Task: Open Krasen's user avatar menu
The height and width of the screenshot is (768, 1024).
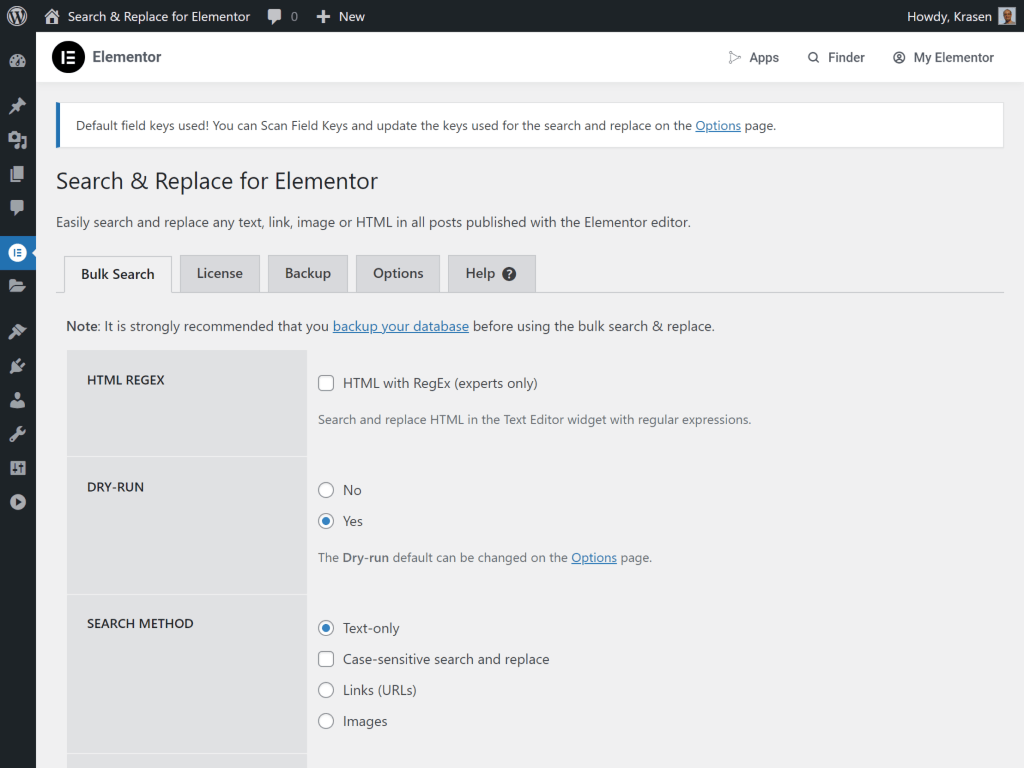Action: pyautogui.click(x=1007, y=16)
